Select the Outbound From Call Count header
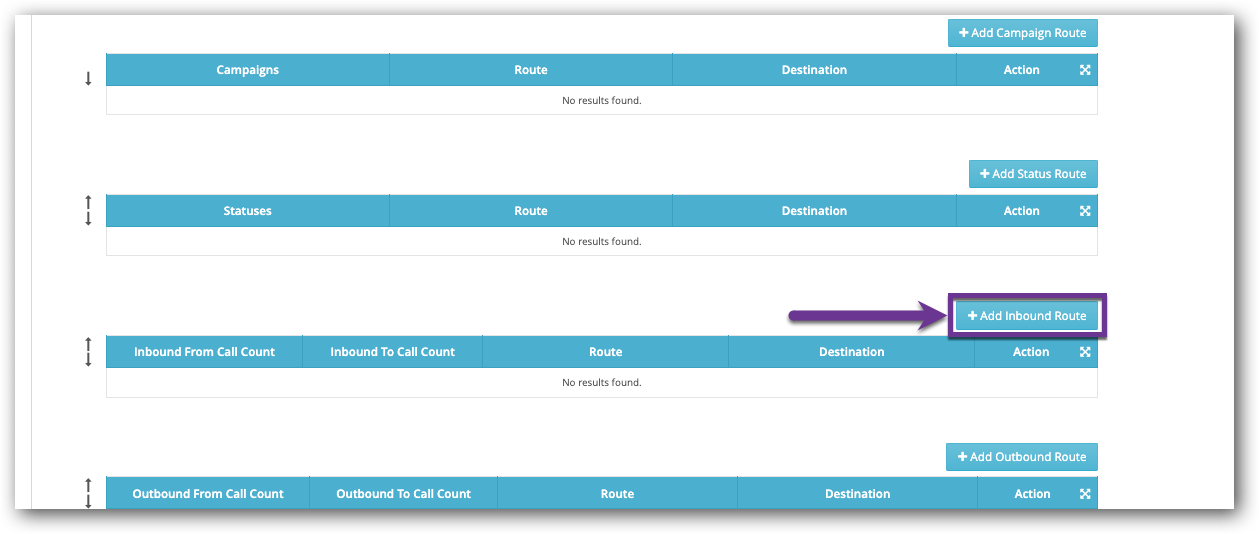 (208, 494)
